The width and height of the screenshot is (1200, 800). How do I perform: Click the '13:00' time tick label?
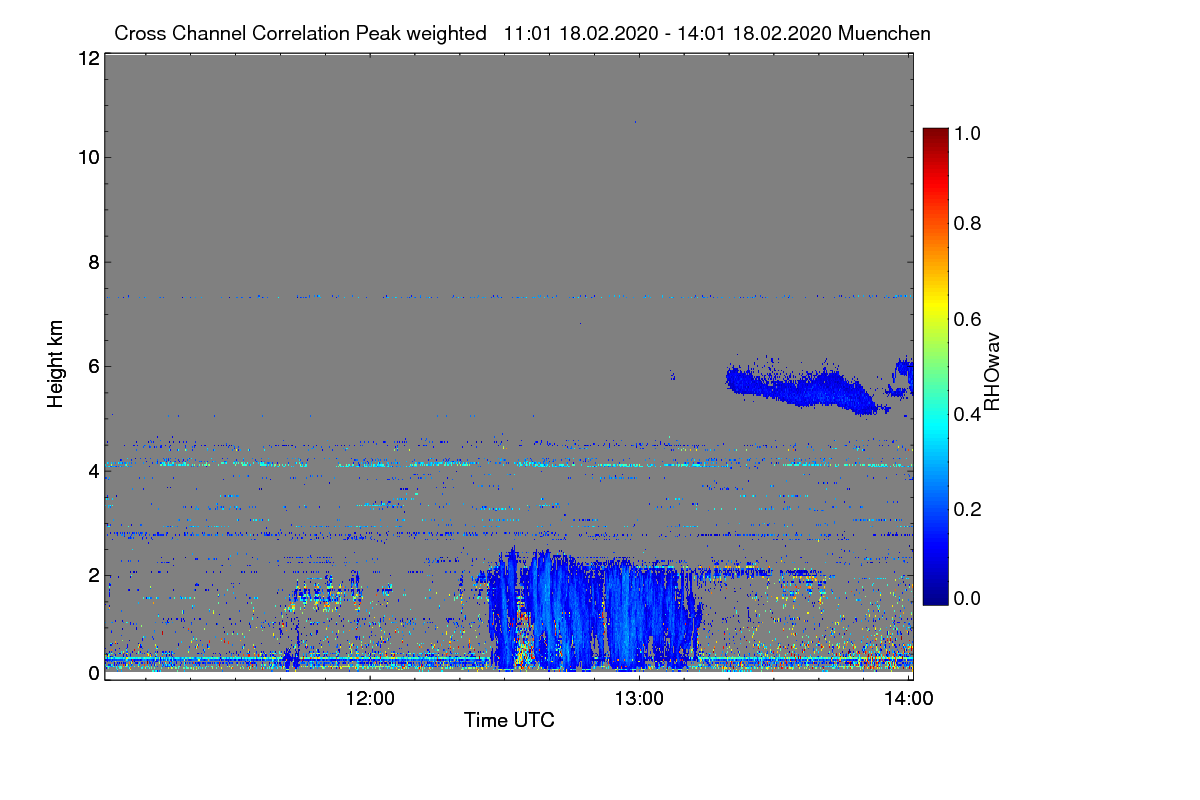(x=640, y=698)
